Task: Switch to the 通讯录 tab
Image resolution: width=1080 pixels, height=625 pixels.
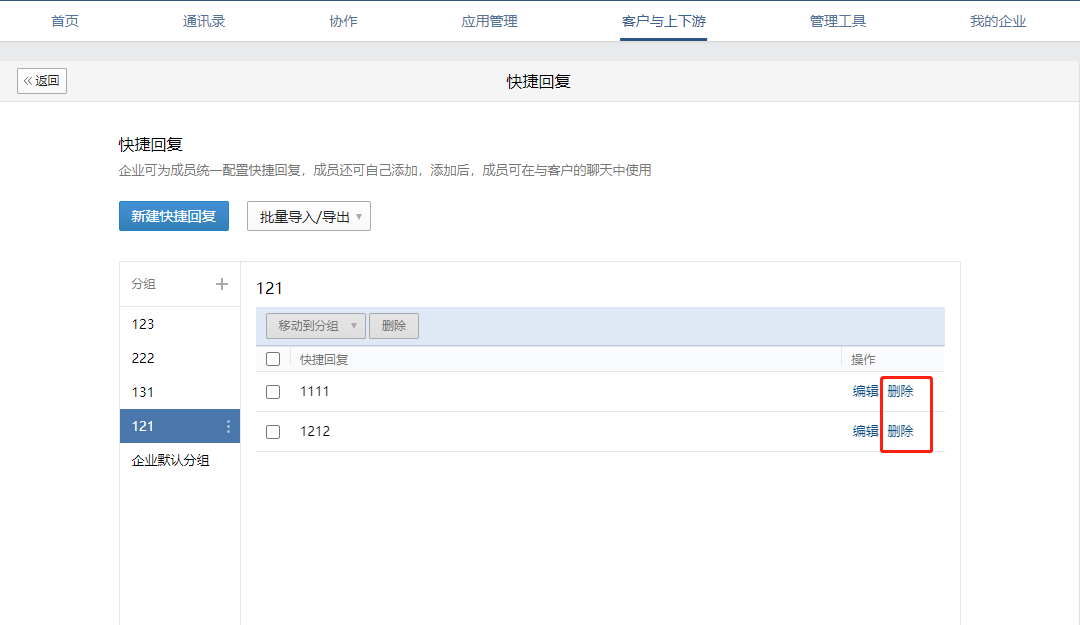Action: coord(204,21)
